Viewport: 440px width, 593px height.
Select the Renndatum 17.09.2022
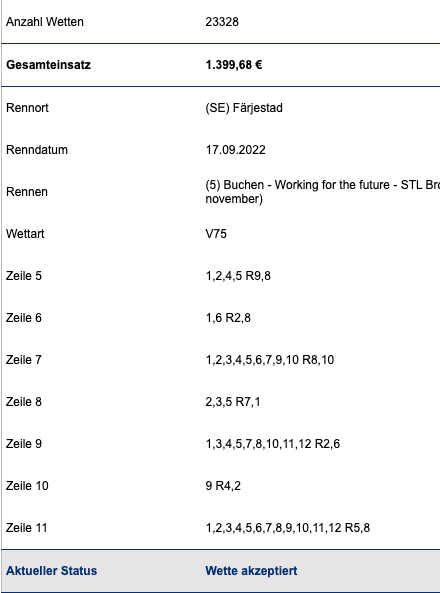tap(235, 150)
